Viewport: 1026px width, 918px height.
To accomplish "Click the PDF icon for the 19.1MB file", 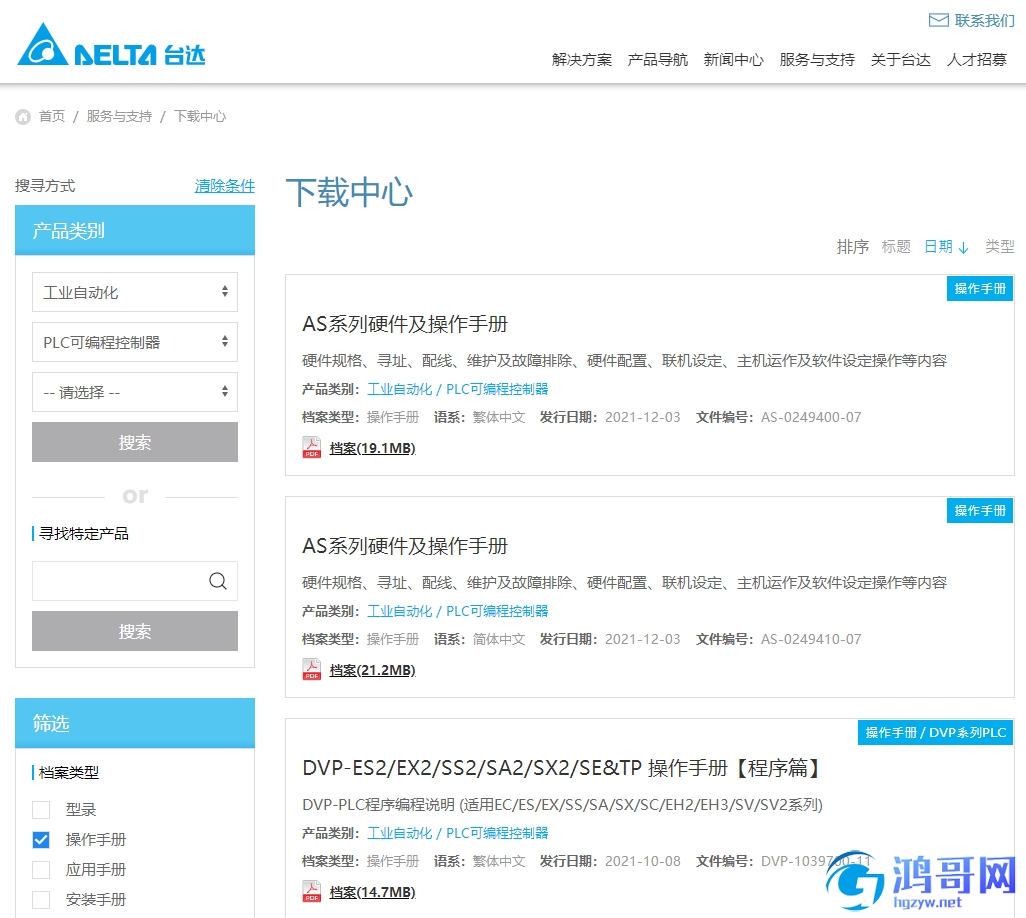I will point(311,448).
